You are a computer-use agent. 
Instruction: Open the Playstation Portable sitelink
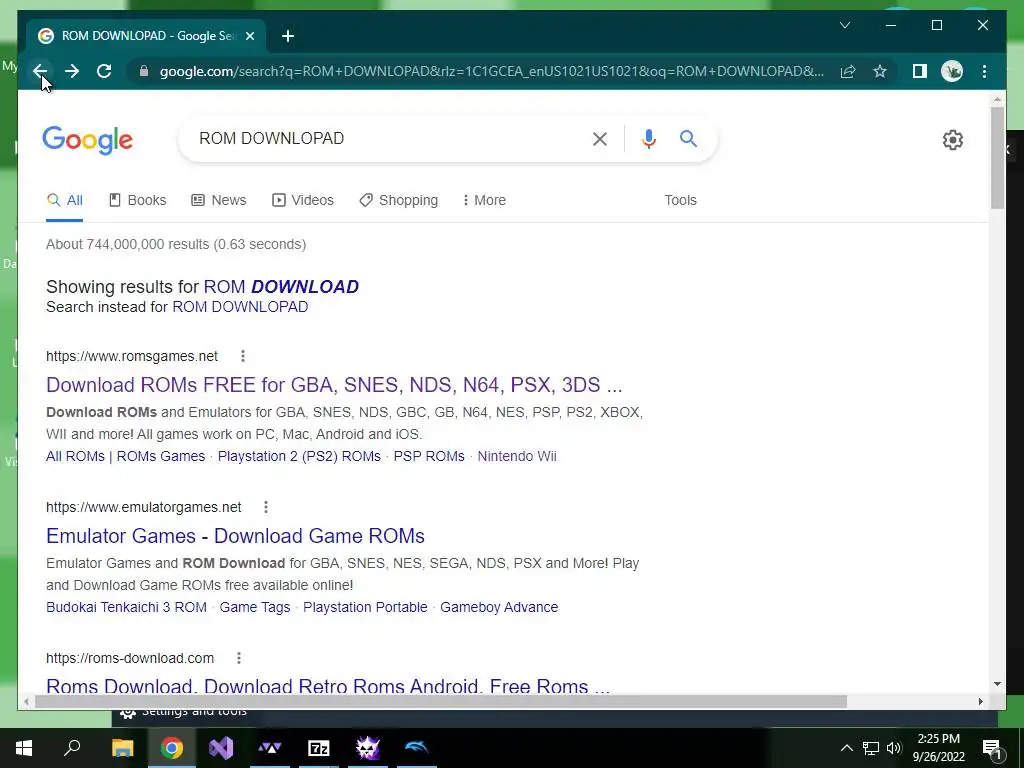coord(365,607)
